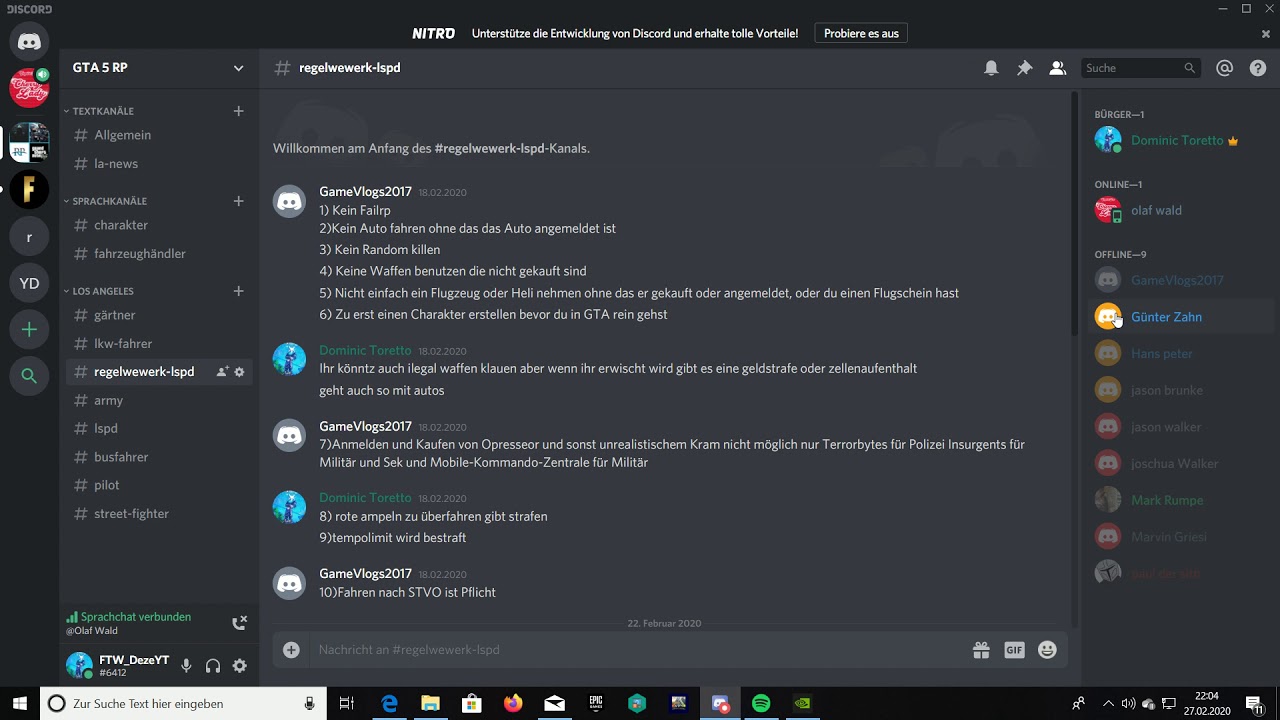The image size is (1280, 720).
Task: Open the help question mark icon
Action: pyautogui.click(x=1258, y=68)
